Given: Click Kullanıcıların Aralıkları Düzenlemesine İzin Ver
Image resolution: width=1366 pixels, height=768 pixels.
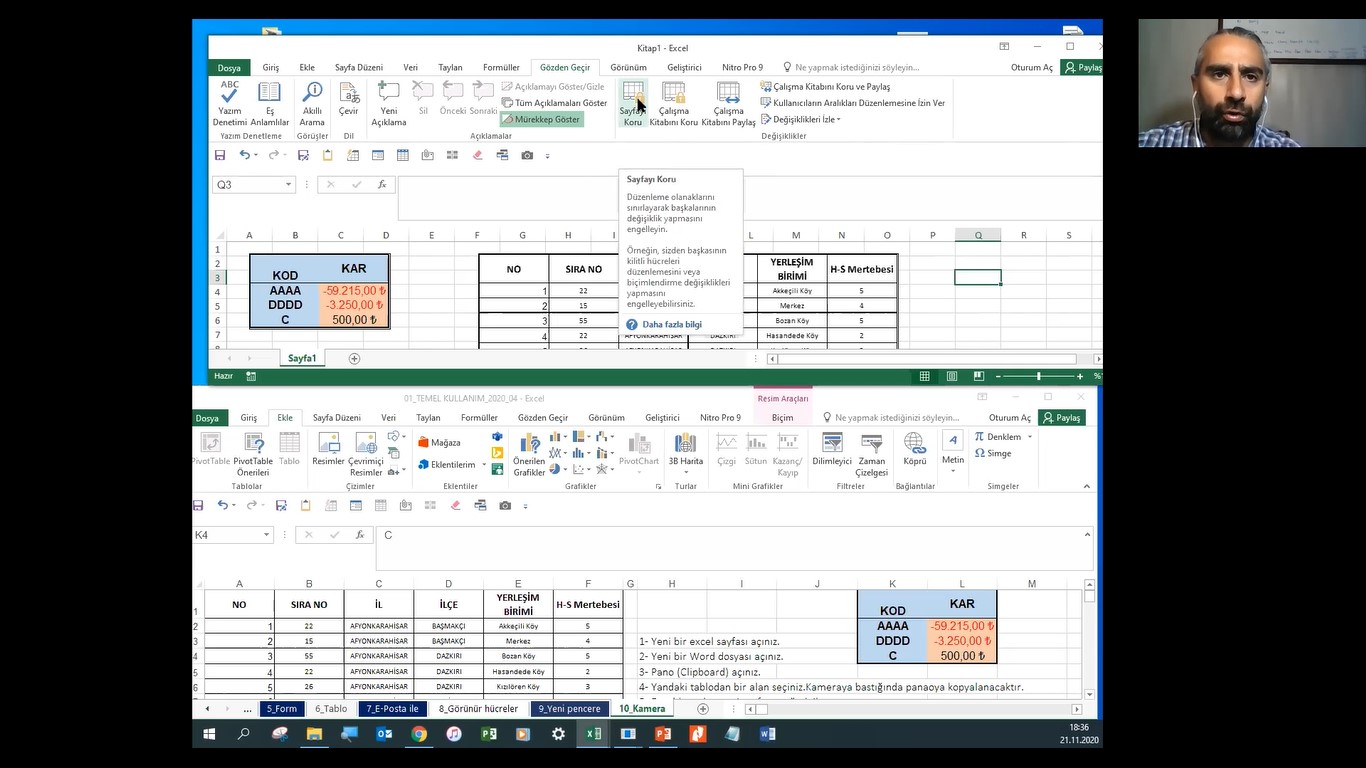Looking at the screenshot, I should [x=852, y=103].
